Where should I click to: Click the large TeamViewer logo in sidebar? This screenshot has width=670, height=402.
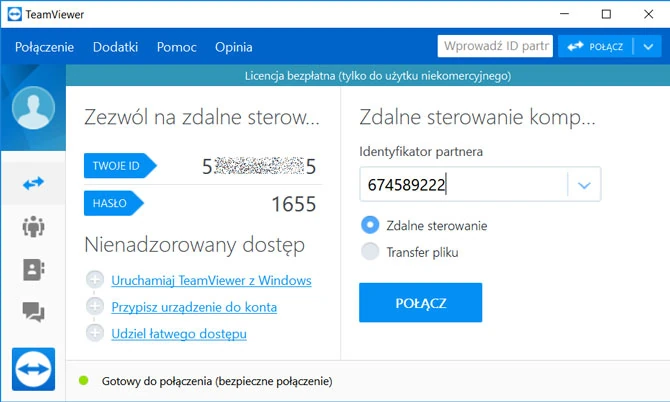click(33, 369)
